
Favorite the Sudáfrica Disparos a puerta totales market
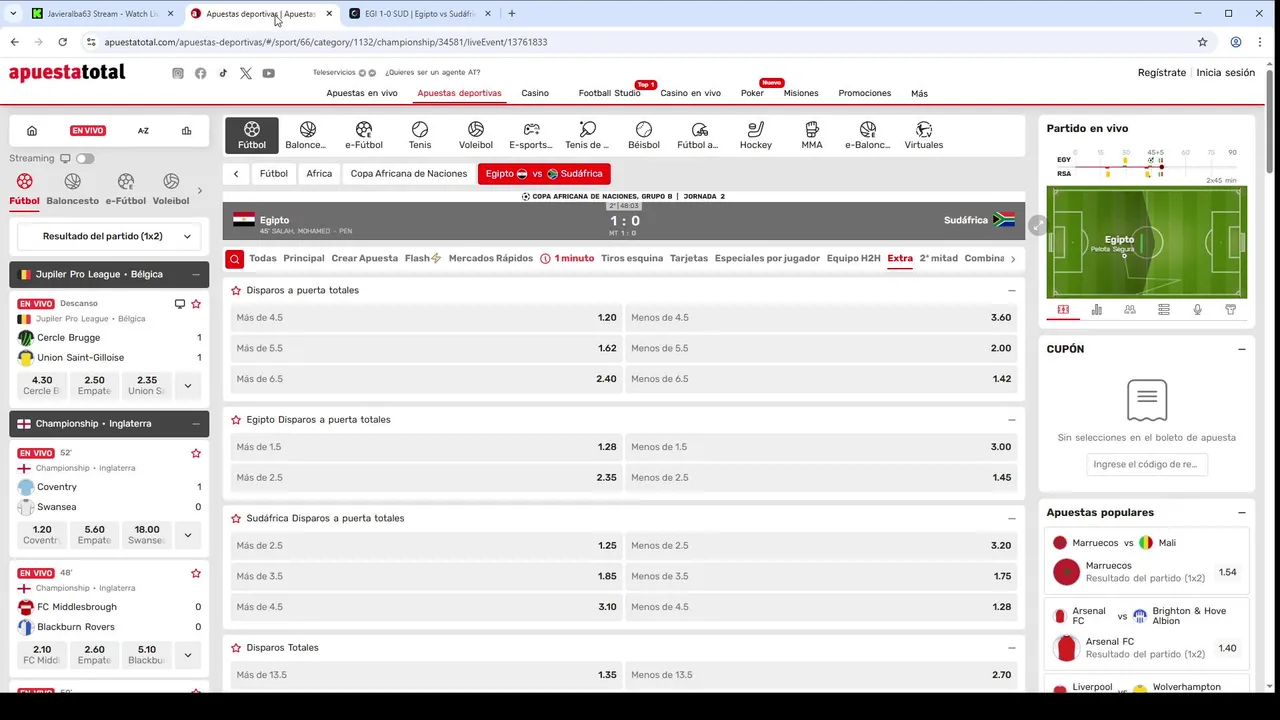pyautogui.click(x=236, y=519)
